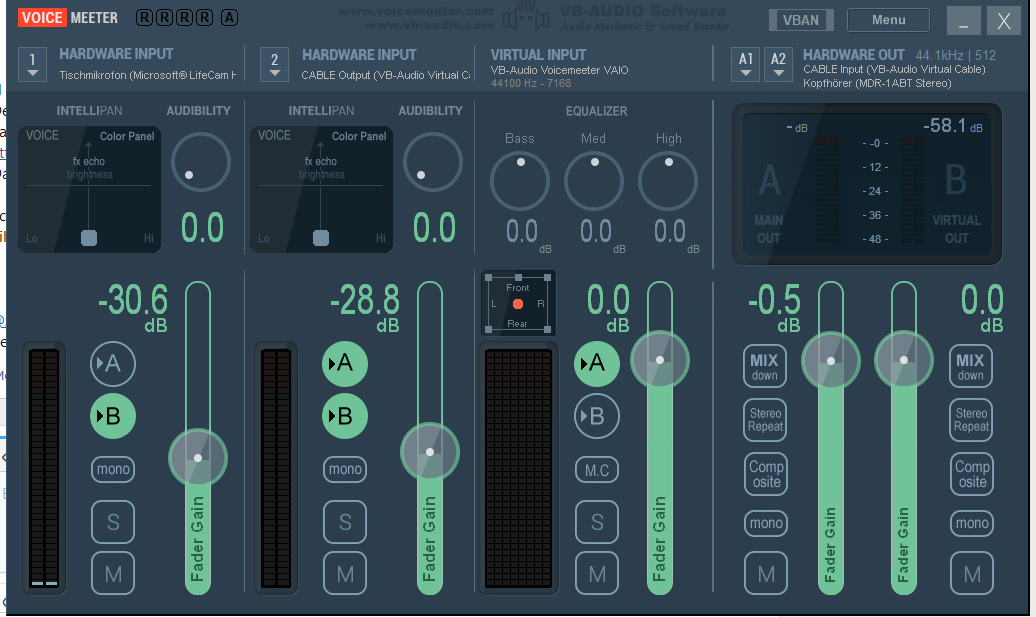Click the A recorder indicator in title bar
The image size is (1036, 617).
pyautogui.click(x=229, y=18)
